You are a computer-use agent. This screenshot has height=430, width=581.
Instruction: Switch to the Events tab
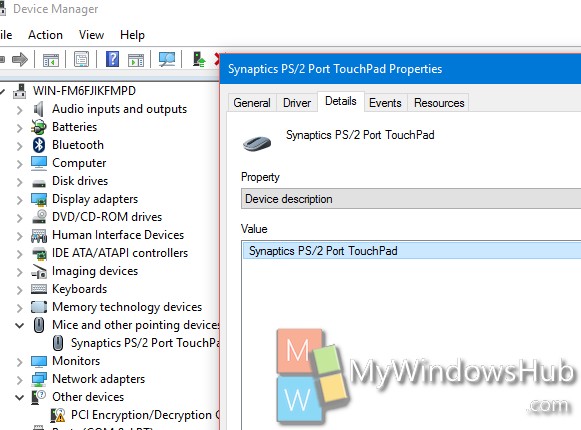pos(385,103)
